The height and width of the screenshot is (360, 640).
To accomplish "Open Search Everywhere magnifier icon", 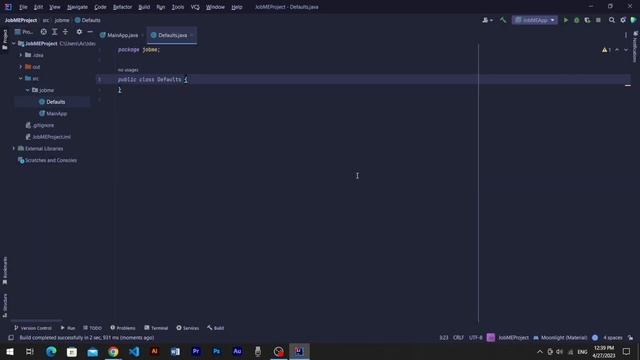I will (x=611, y=20).
